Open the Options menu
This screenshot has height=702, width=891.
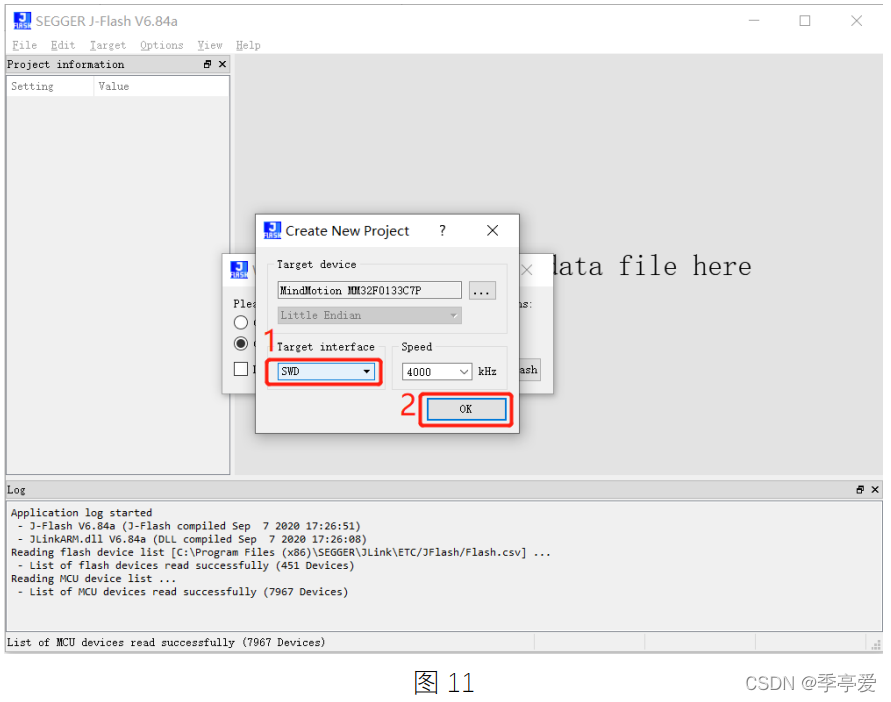161,45
